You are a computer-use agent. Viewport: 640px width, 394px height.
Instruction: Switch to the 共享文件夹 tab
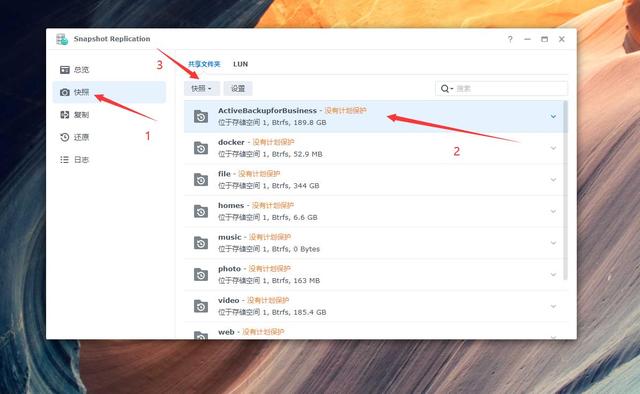[204, 64]
